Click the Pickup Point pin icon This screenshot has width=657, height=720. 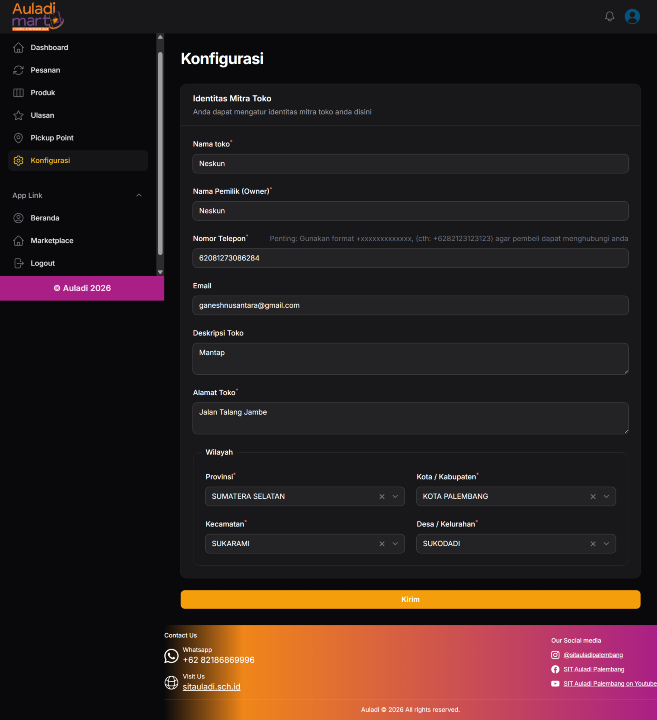tap(18, 138)
